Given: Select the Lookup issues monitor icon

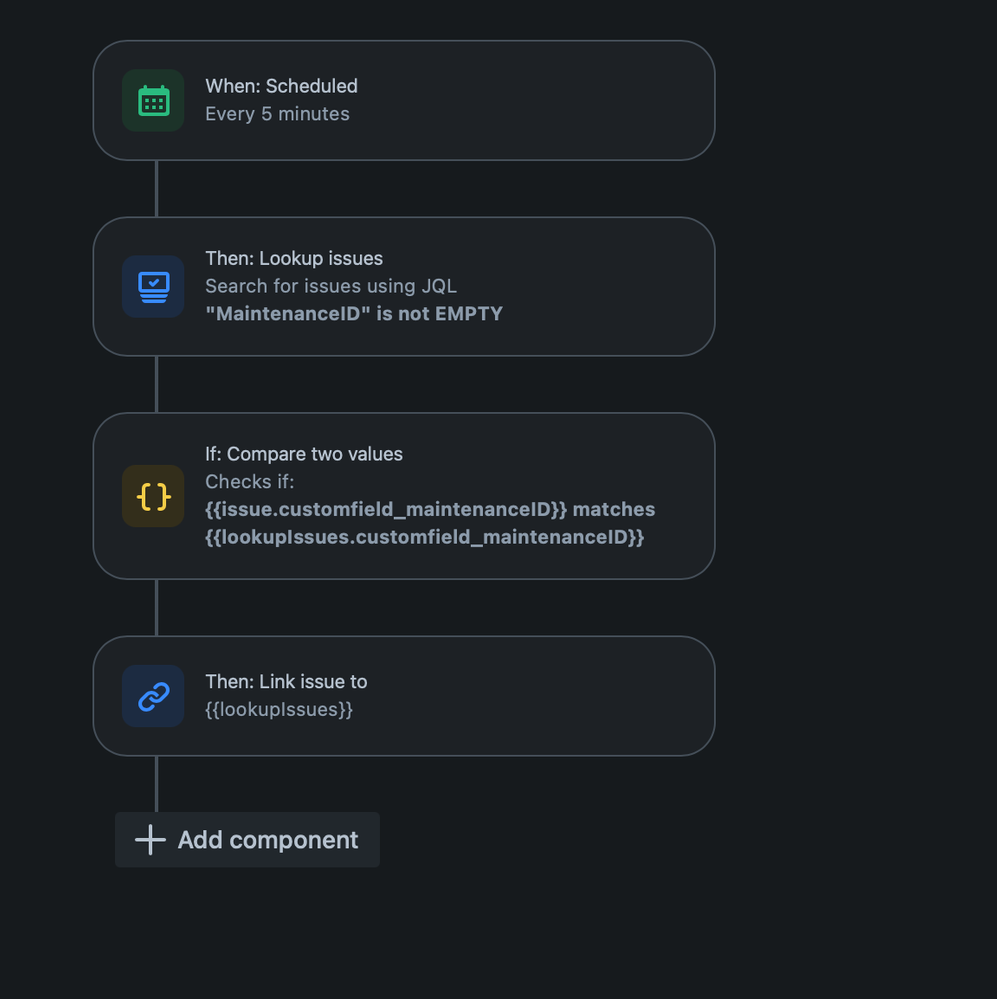Looking at the screenshot, I should (x=153, y=287).
